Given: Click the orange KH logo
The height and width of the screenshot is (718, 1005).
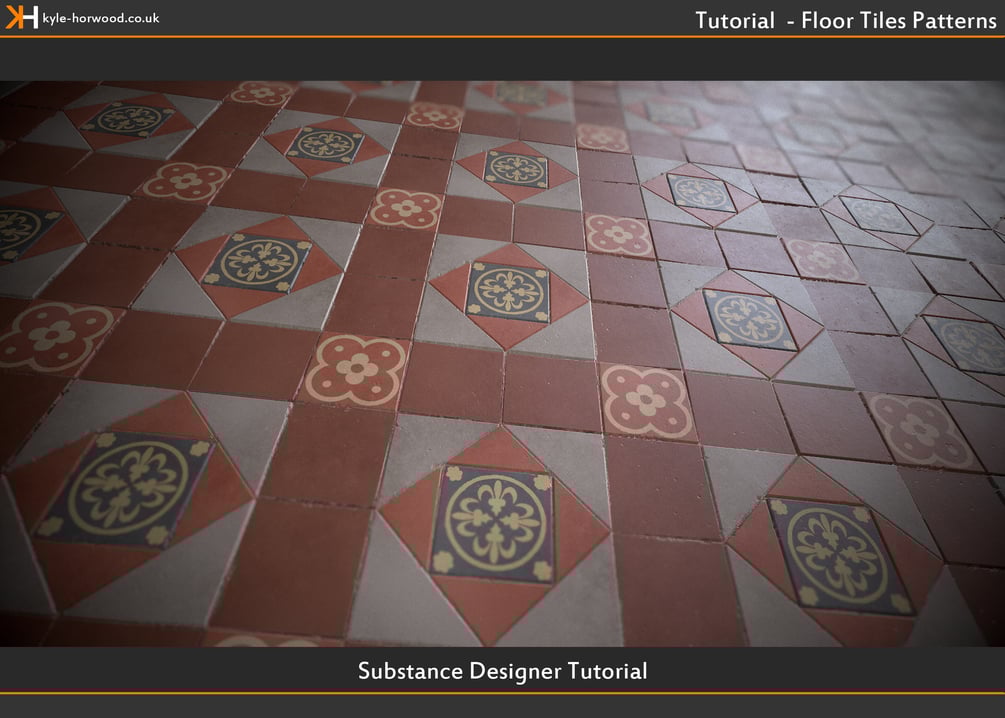Looking at the screenshot, I should 22,17.
